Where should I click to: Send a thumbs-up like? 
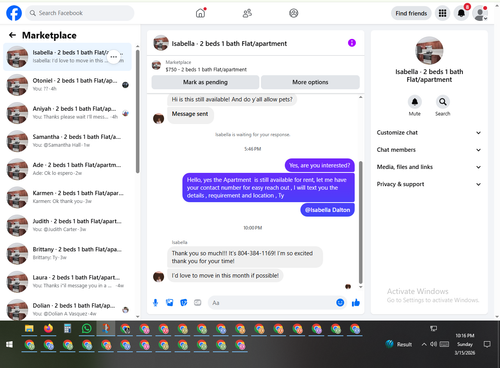pos(356,303)
